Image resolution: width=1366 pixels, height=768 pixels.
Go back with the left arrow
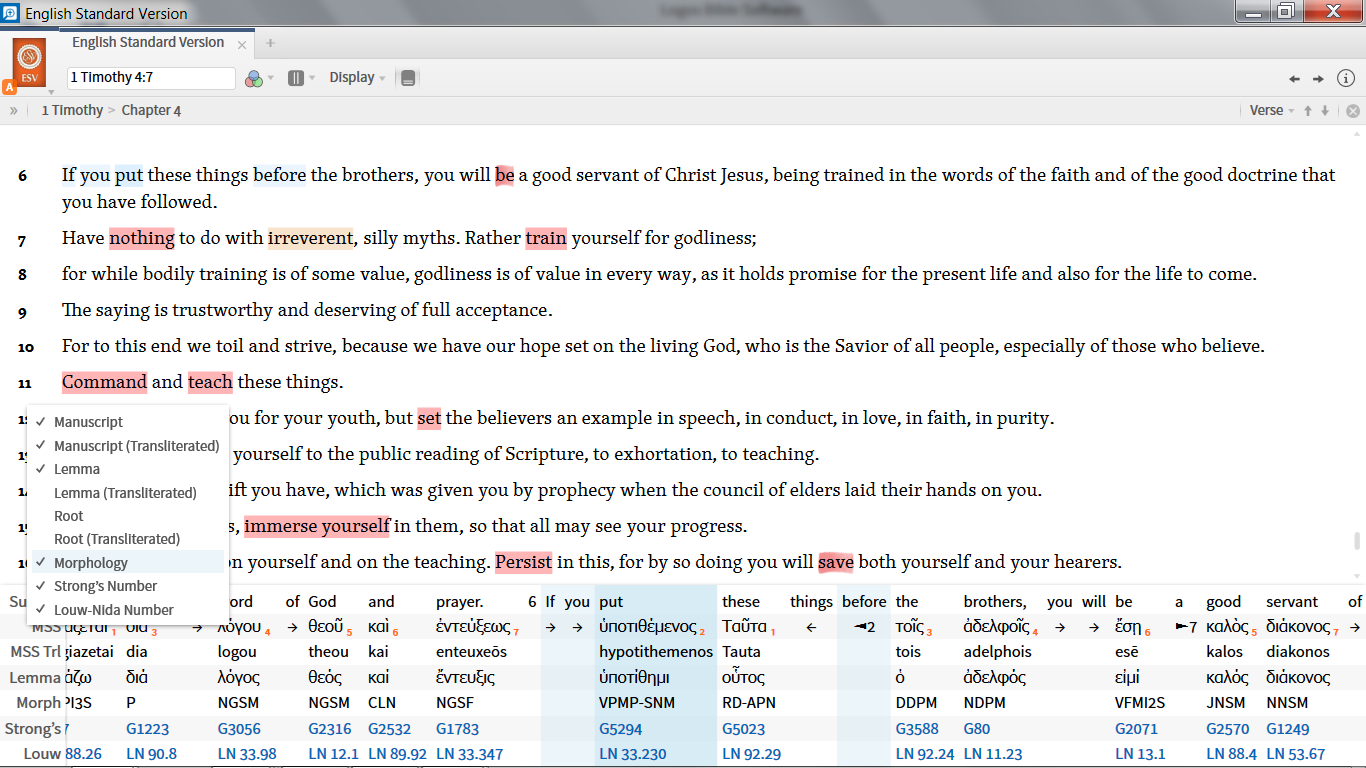click(1294, 78)
